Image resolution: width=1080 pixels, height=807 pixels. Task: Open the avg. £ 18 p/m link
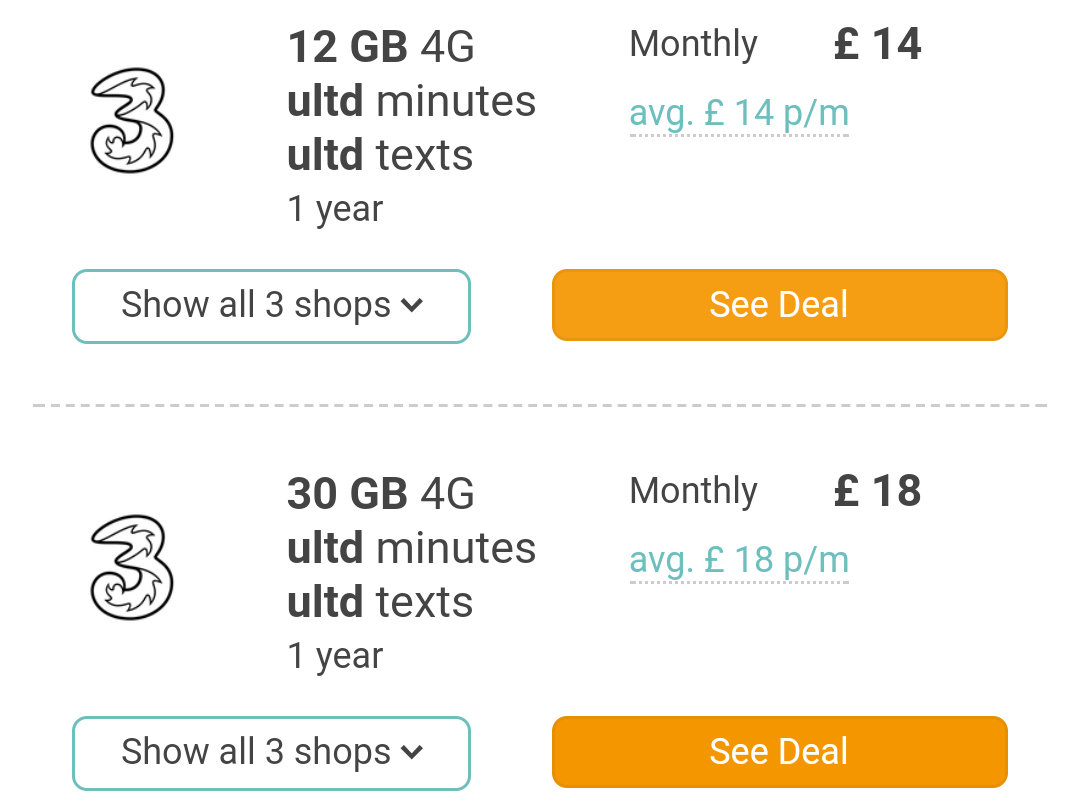[x=739, y=560]
